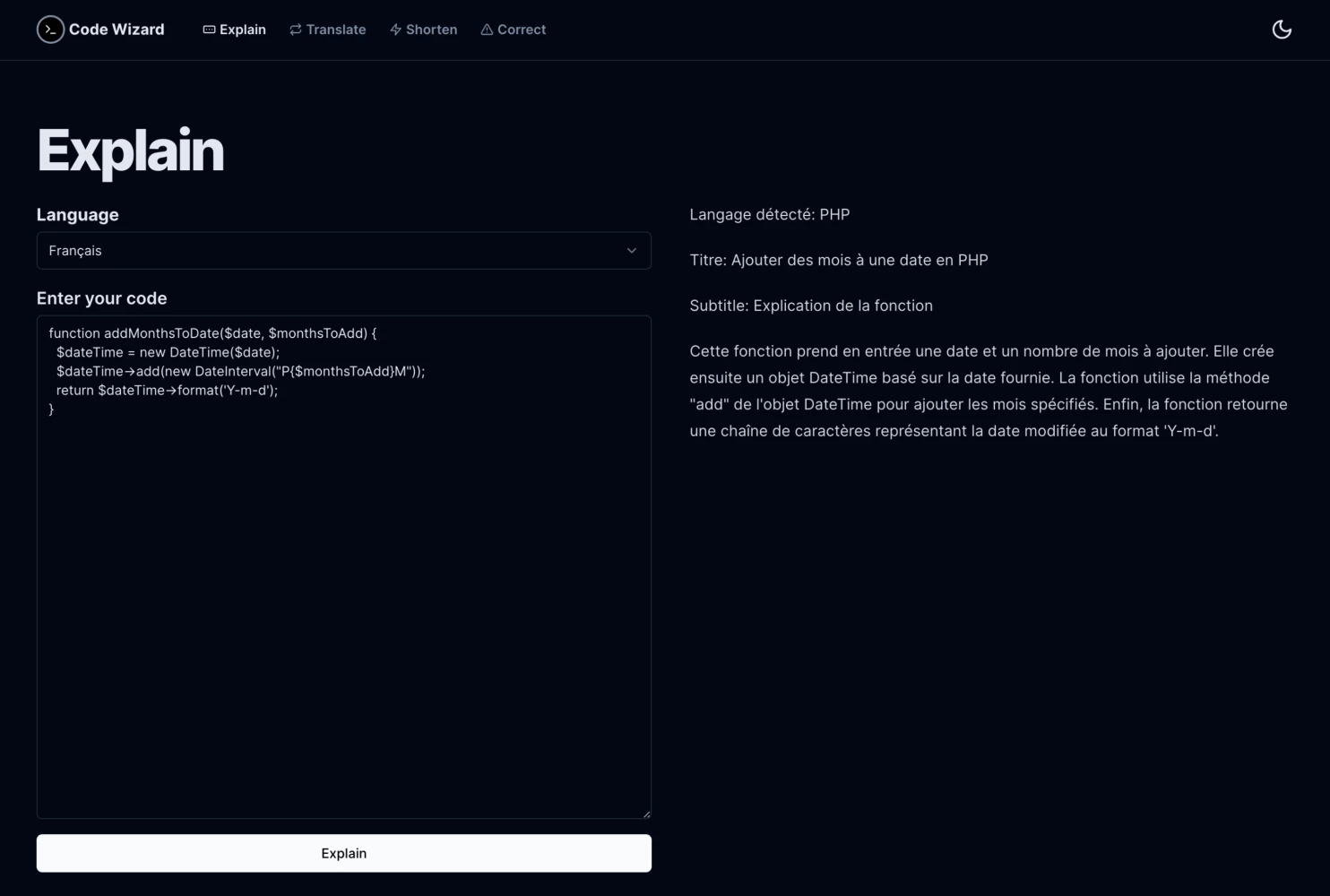Viewport: 1330px width, 896px height.
Task: Go to the Translate tab
Action: [336, 30]
